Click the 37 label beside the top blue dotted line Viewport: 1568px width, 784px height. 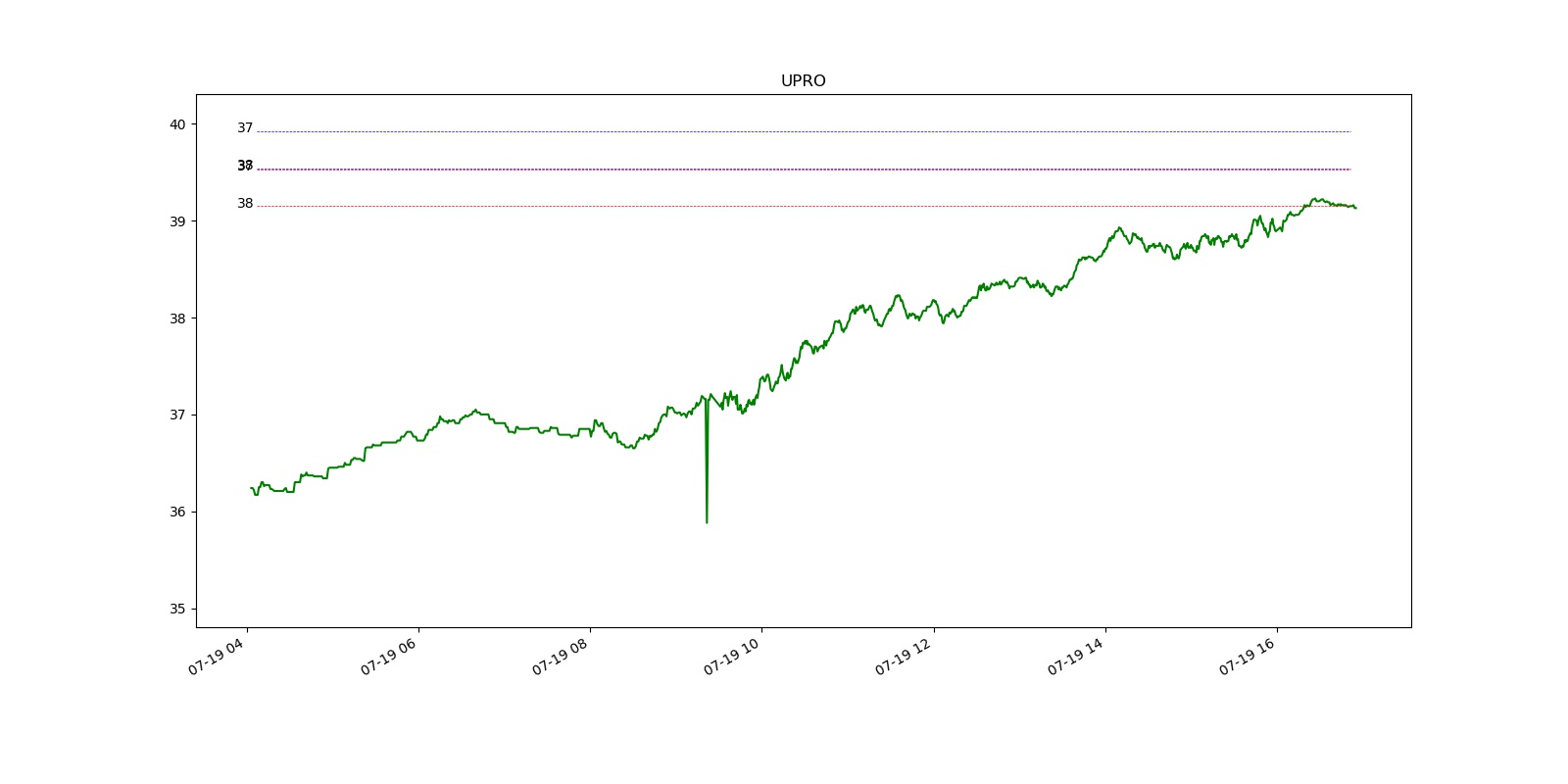(245, 128)
